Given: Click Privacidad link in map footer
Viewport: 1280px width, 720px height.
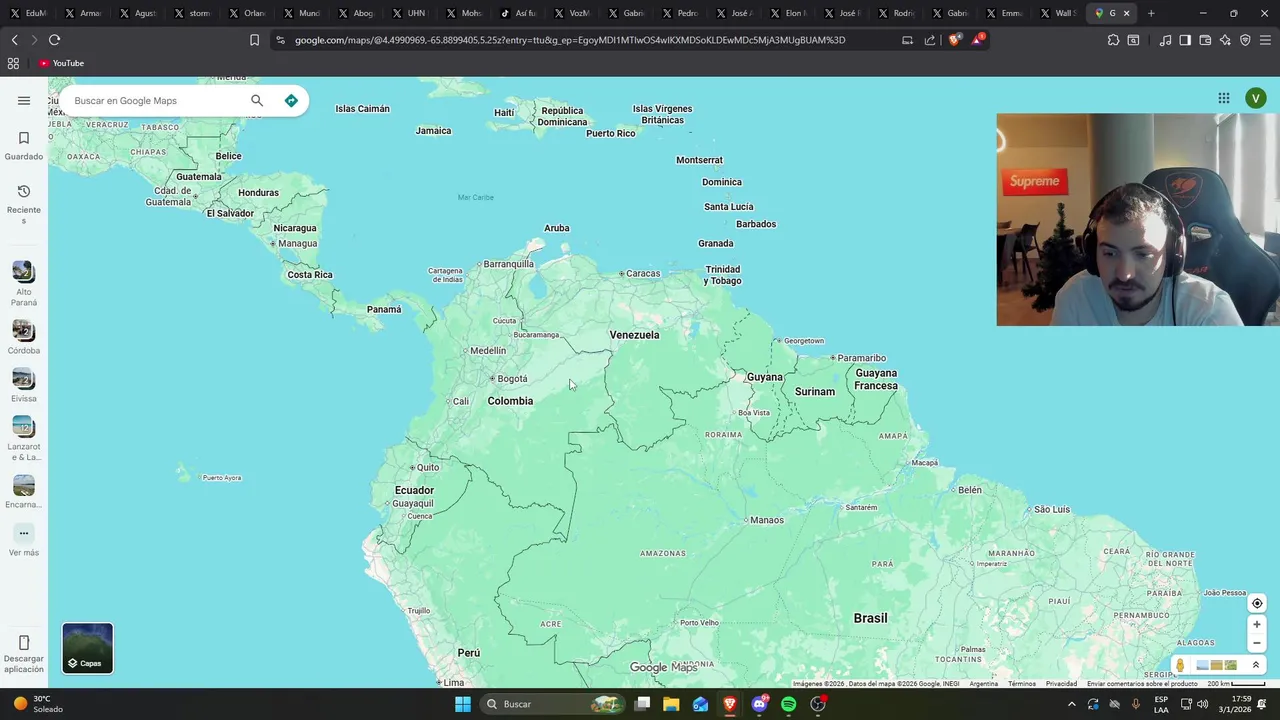Looking at the screenshot, I should 1061,684.
